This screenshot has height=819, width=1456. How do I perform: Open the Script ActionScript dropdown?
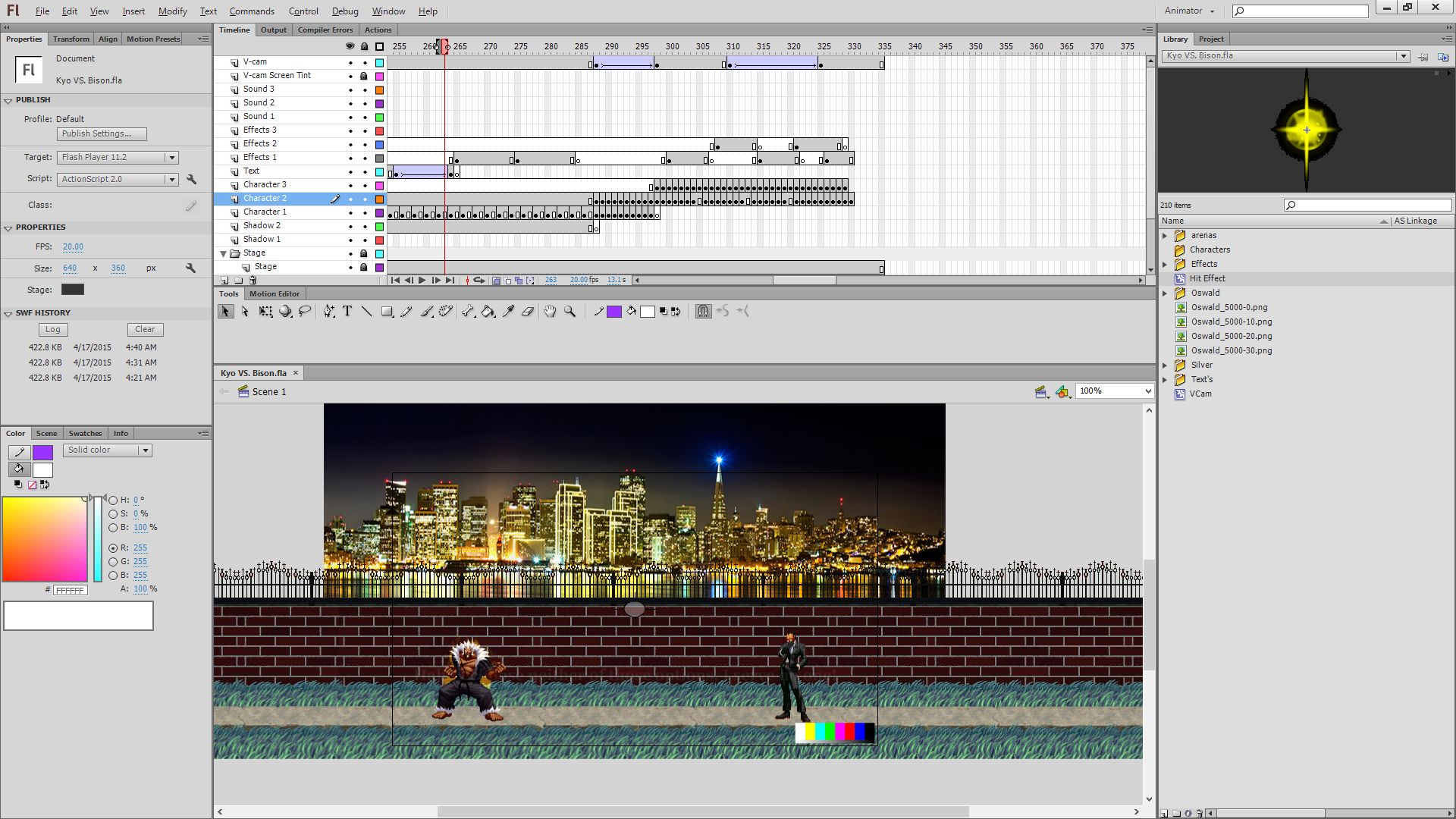click(171, 180)
